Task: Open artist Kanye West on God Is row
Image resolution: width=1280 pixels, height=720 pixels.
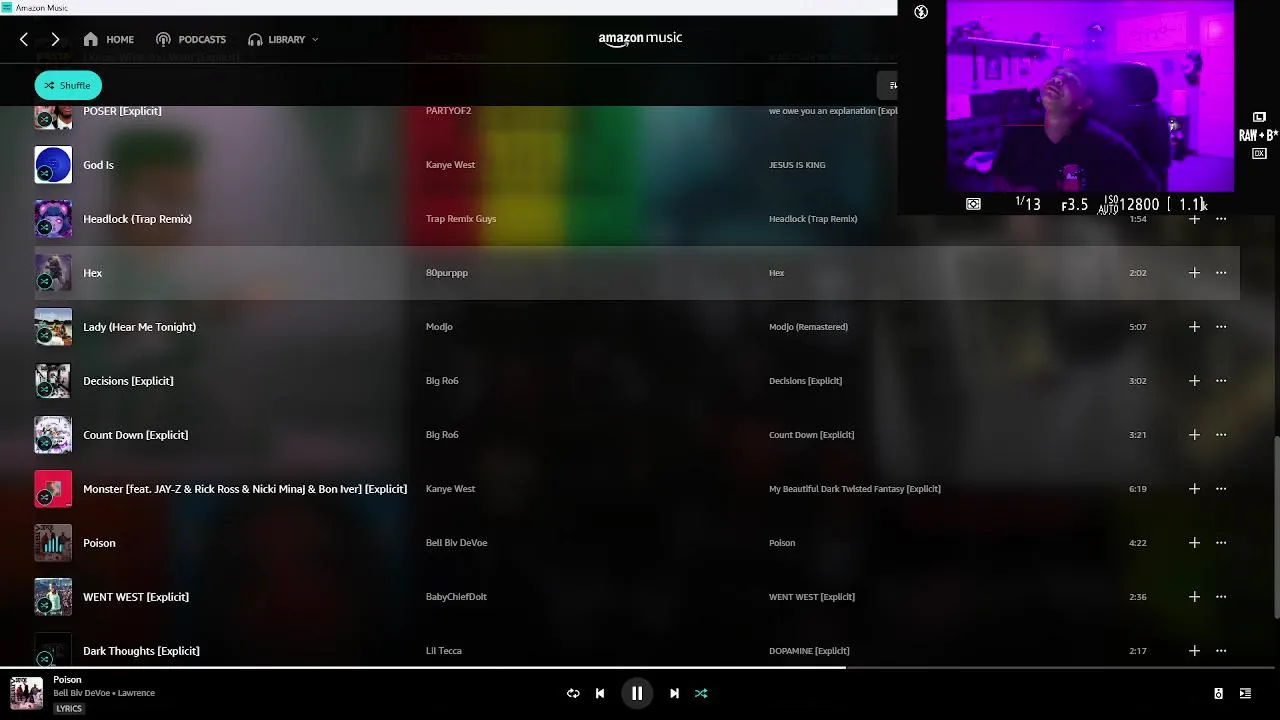Action: pyautogui.click(x=450, y=165)
